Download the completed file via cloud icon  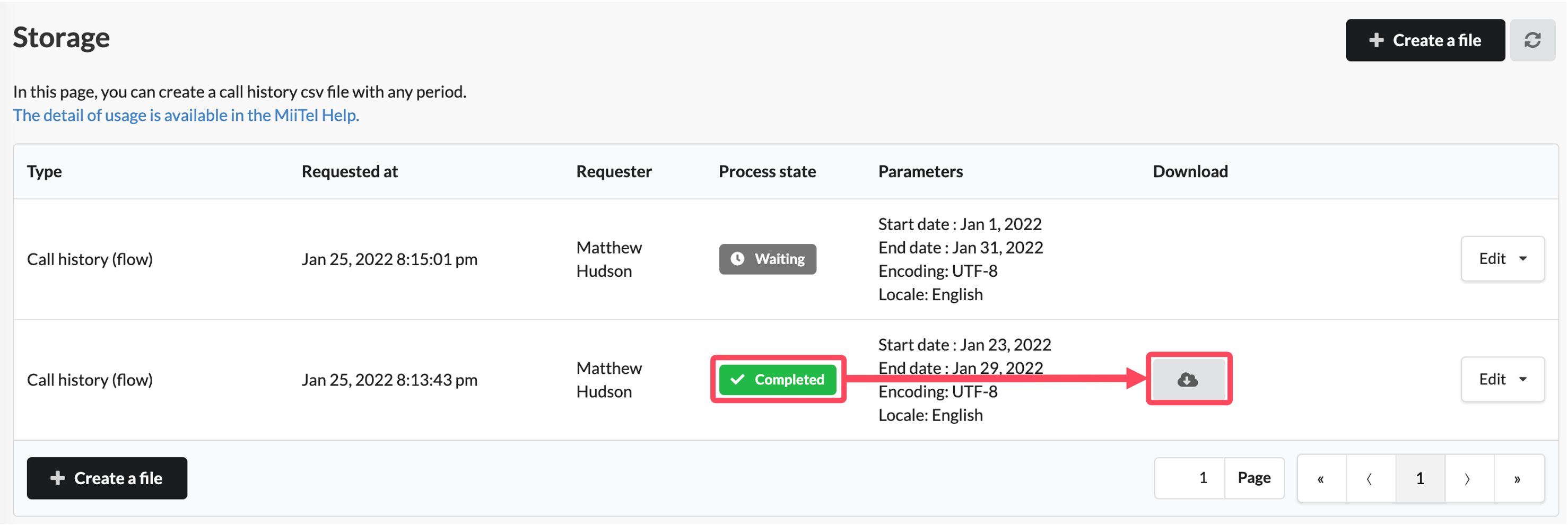pyautogui.click(x=1188, y=380)
